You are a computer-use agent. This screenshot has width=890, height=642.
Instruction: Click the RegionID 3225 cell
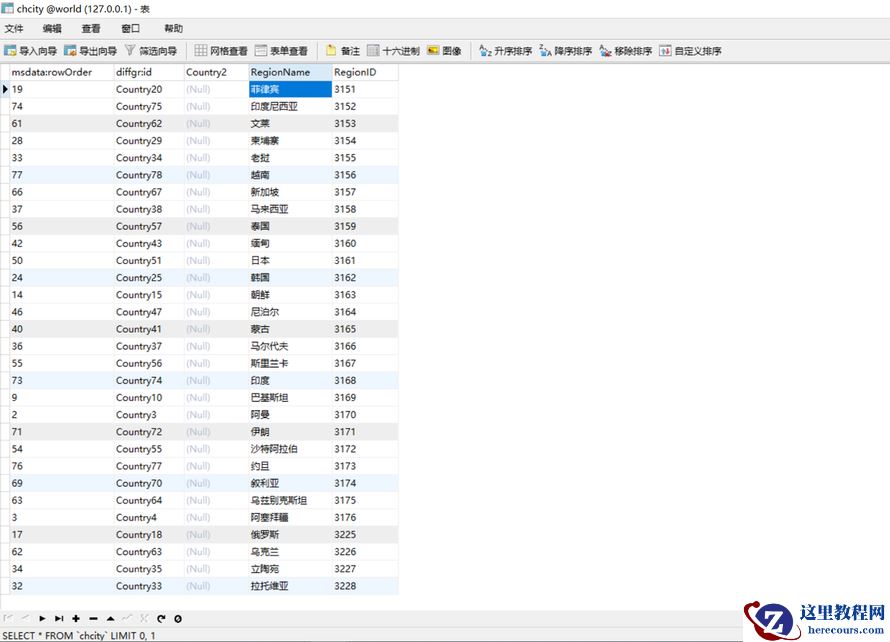point(365,534)
